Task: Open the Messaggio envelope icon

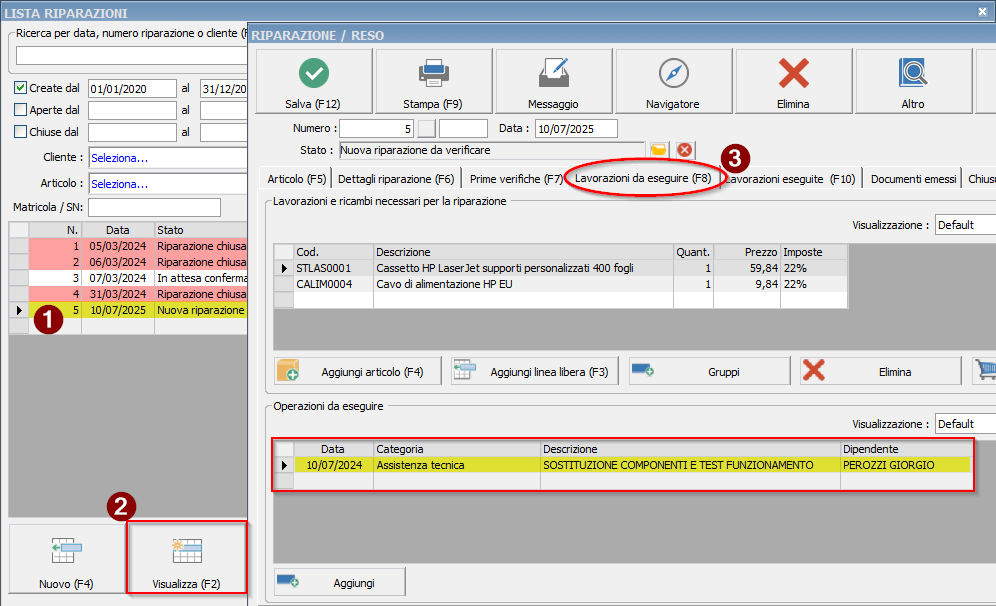Action: click(553, 74)
